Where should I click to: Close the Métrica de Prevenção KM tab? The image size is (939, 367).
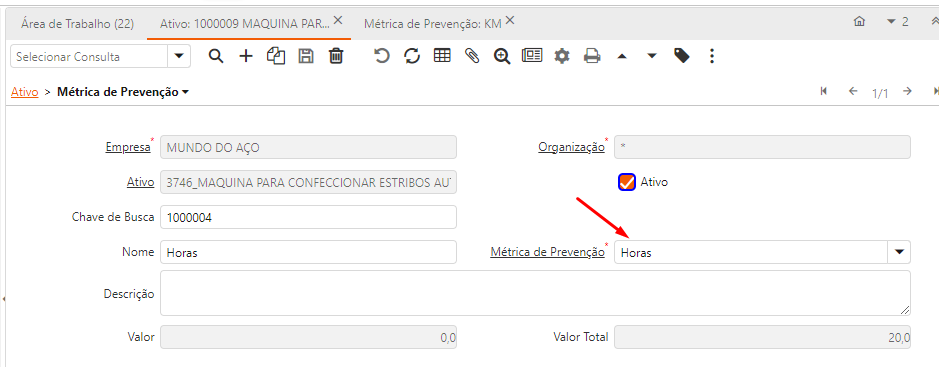510,21
